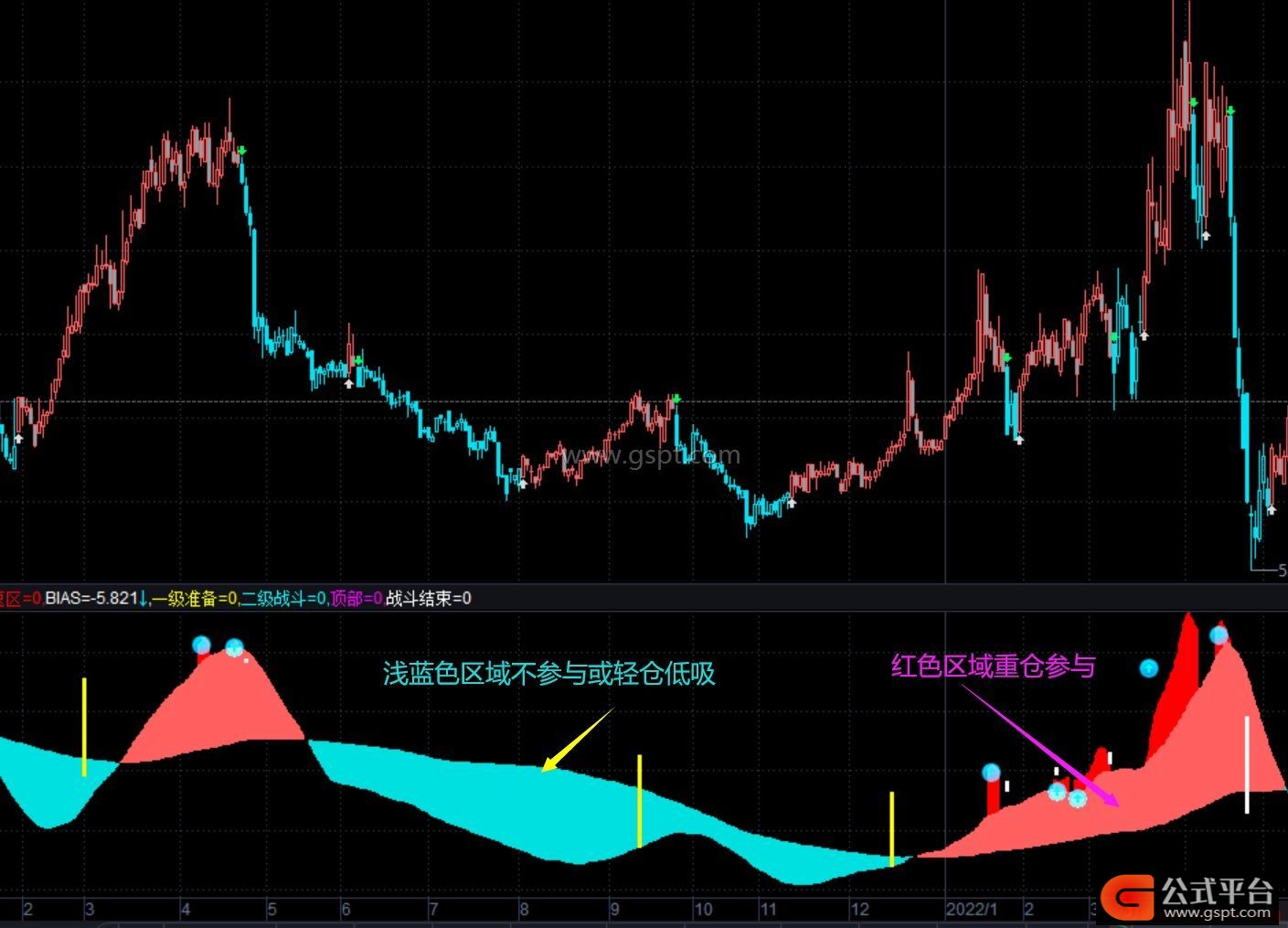This screenshot has width=1288, height=928.
Task: Click the white 战斗结束=0 indicator label
Action: click(429, 599)
